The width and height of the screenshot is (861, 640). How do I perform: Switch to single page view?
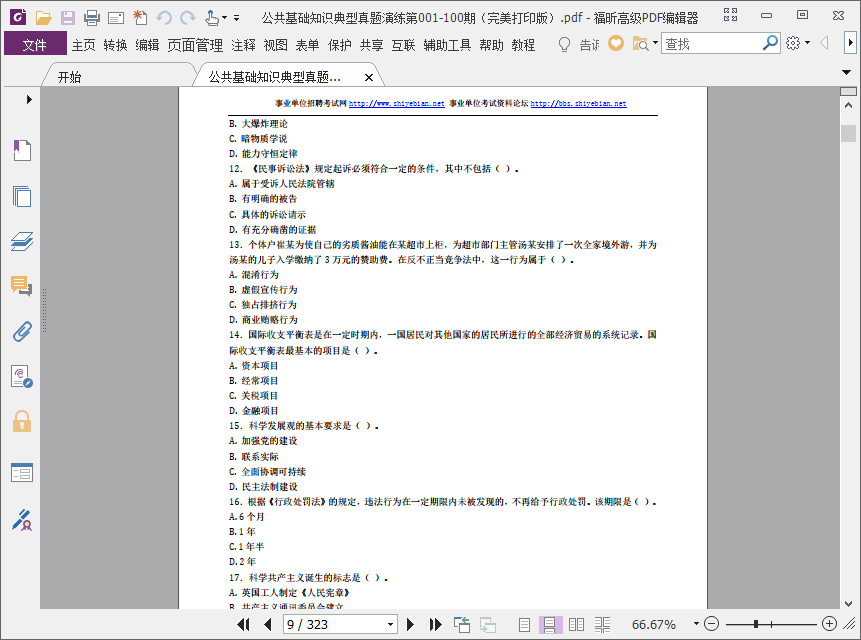pos(524,624)
